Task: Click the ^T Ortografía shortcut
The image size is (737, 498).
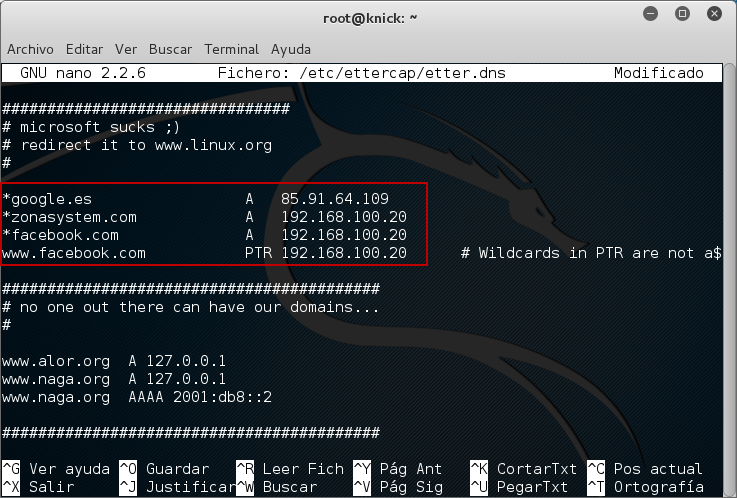Action: [x=645, y=487]
